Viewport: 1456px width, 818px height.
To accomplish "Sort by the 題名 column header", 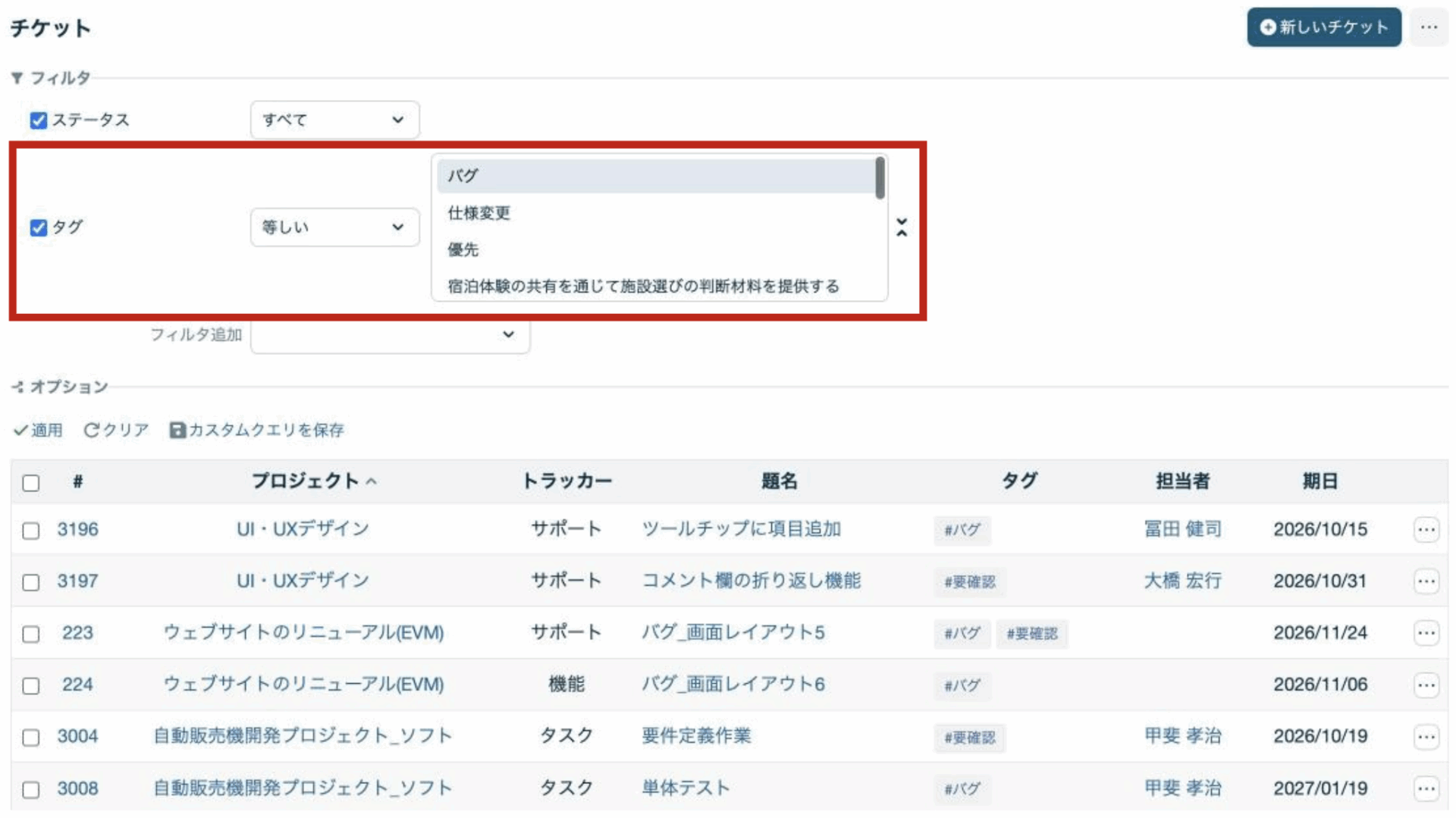I will click(x=779, y=481).
